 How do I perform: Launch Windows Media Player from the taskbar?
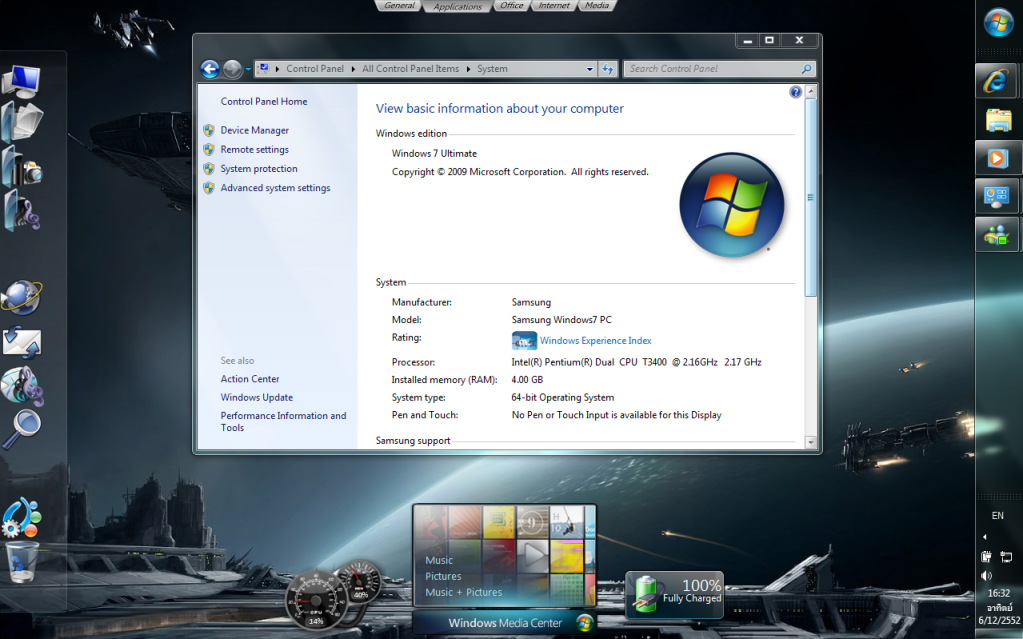996,158
